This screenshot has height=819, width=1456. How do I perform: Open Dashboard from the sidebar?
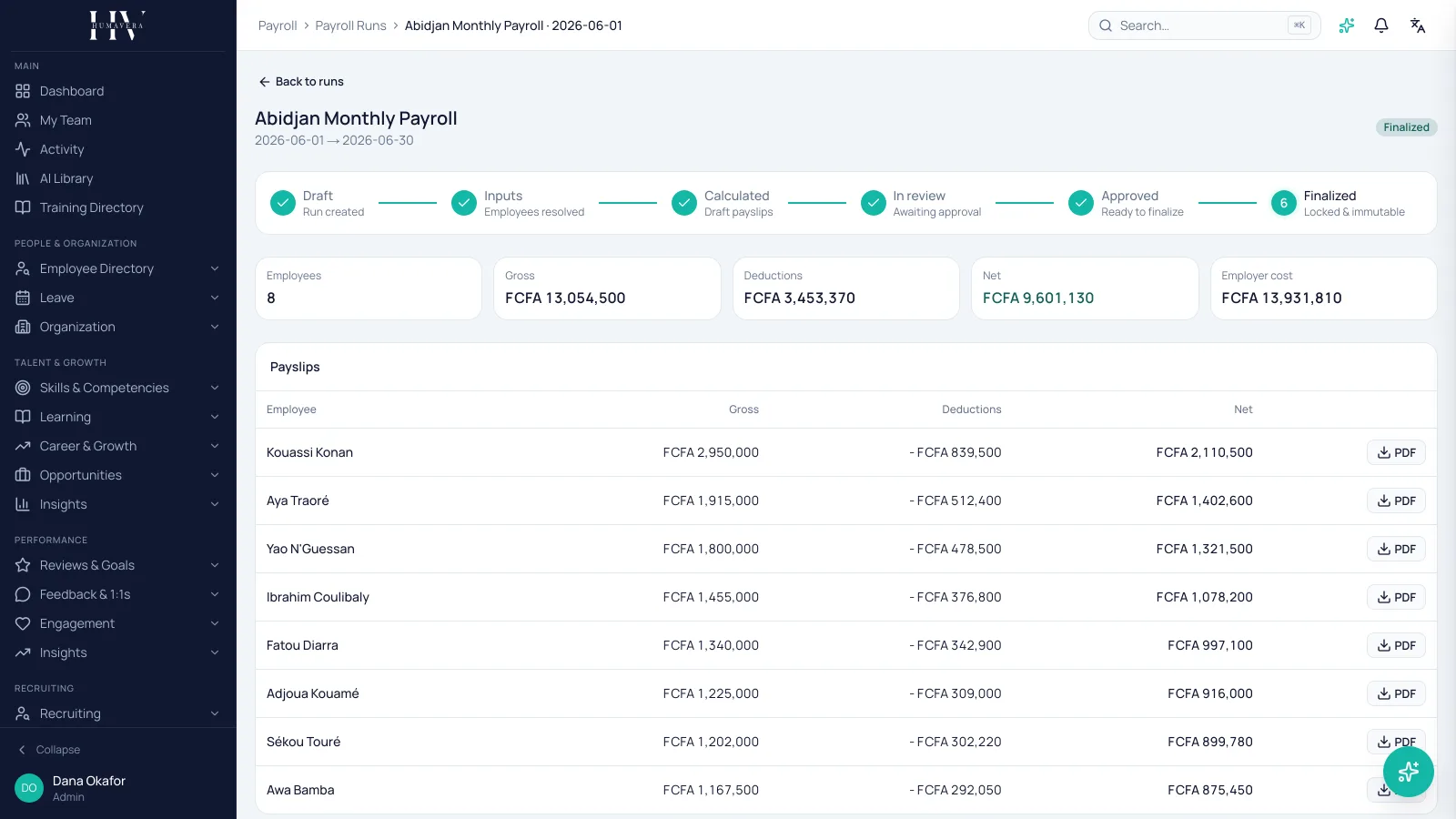117,91
